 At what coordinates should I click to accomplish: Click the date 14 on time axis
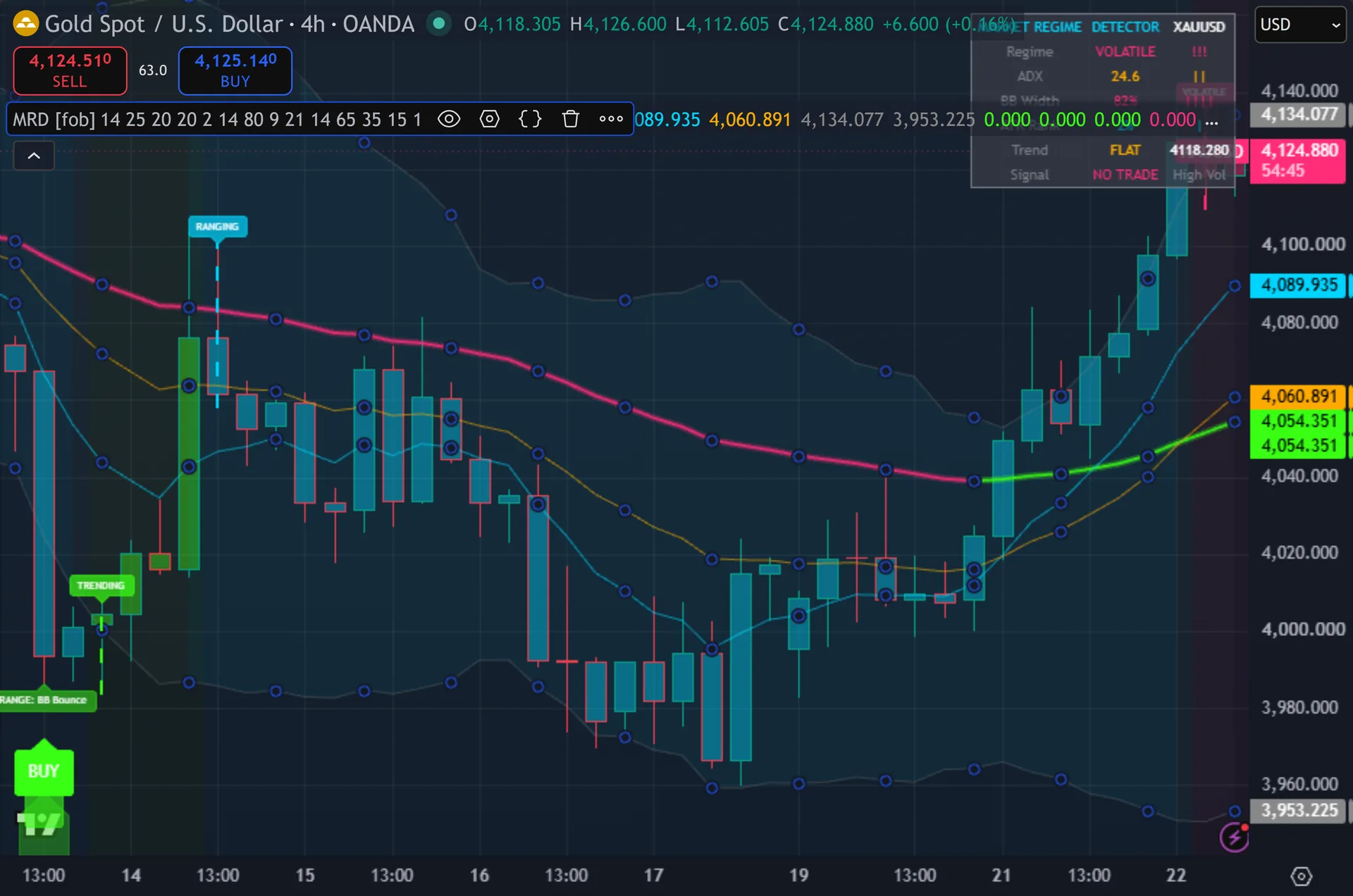pyautogui.click(x=131, y=875)
